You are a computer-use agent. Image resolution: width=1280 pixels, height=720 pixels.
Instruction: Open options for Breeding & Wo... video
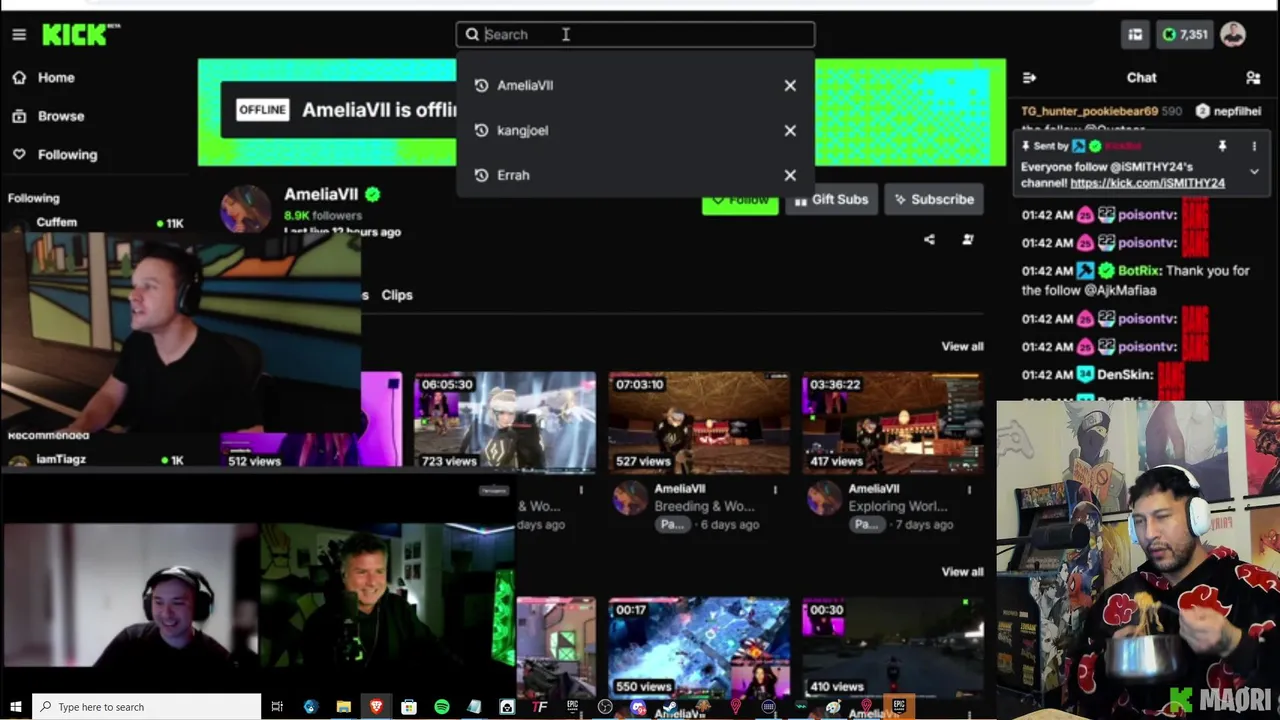tap(775, 490)
